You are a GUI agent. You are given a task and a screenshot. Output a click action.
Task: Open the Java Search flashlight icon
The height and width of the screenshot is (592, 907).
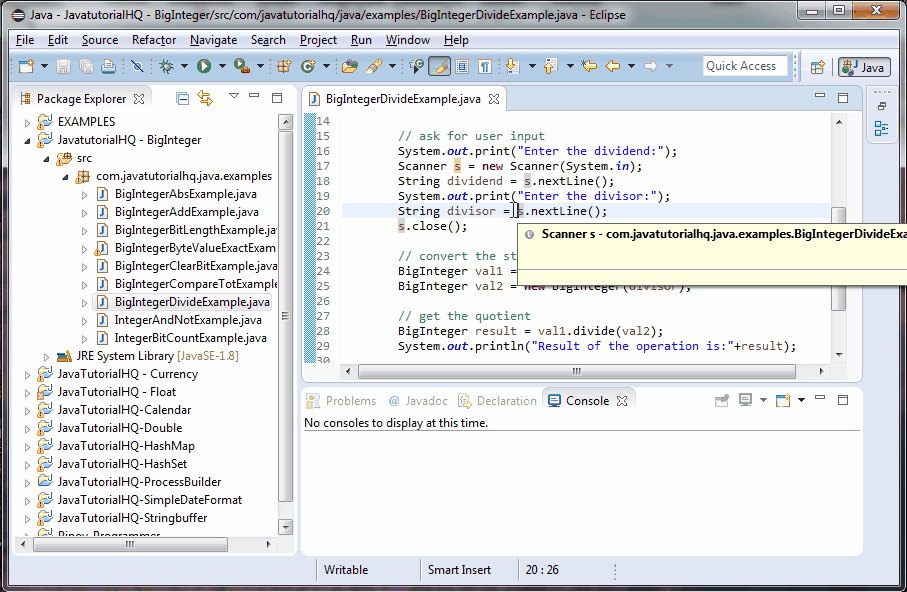[372, 66]
